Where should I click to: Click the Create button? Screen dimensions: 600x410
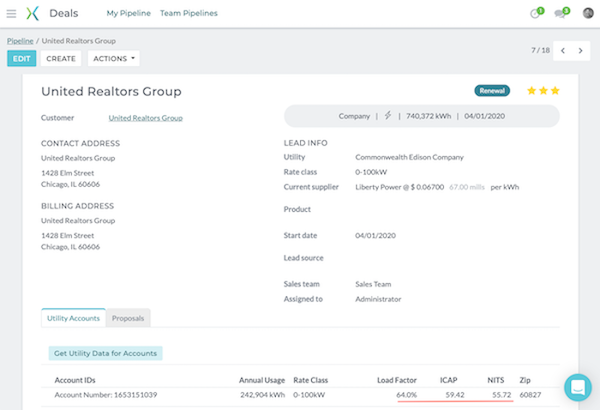click(61, 59)
